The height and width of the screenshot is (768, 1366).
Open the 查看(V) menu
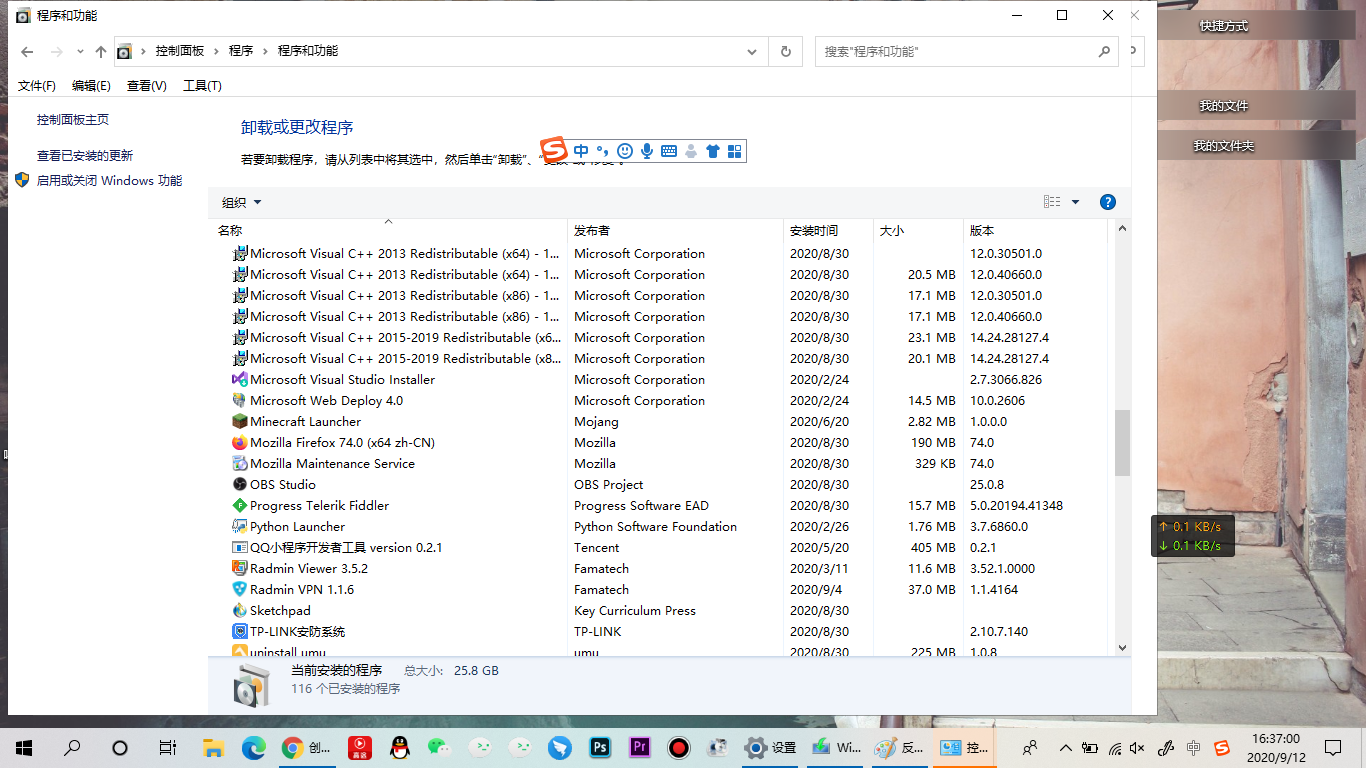pos(147,86)
